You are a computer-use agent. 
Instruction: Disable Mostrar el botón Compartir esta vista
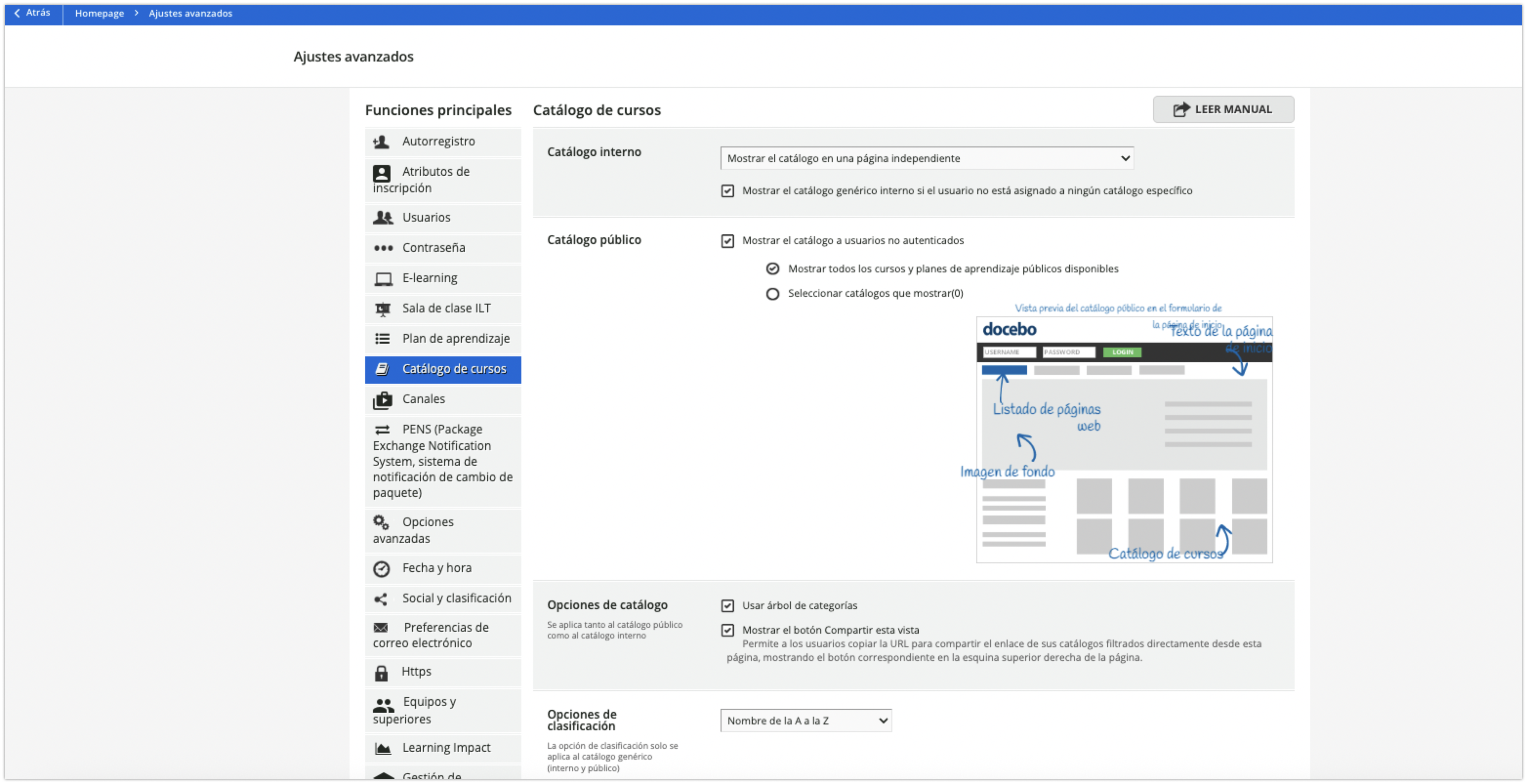click(x=727, y=631)
